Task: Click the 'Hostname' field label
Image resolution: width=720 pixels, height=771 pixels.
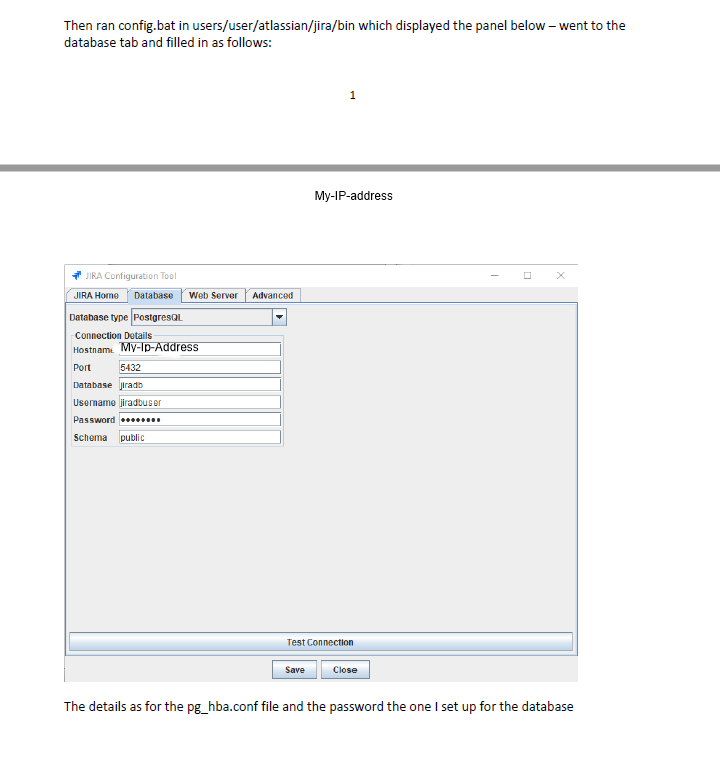Action: (x=93, y=350)
